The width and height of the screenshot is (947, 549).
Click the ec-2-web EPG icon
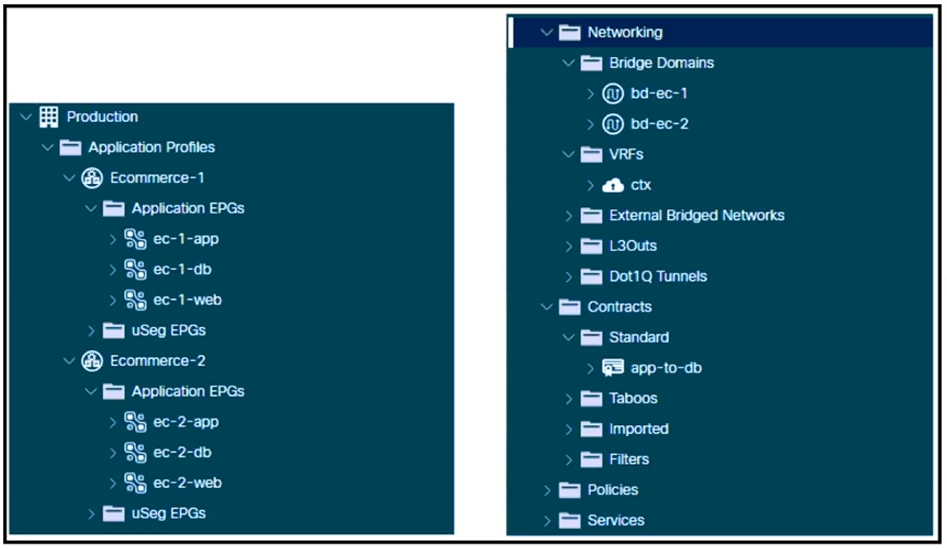pyautogui.click(x=135, y=483)
